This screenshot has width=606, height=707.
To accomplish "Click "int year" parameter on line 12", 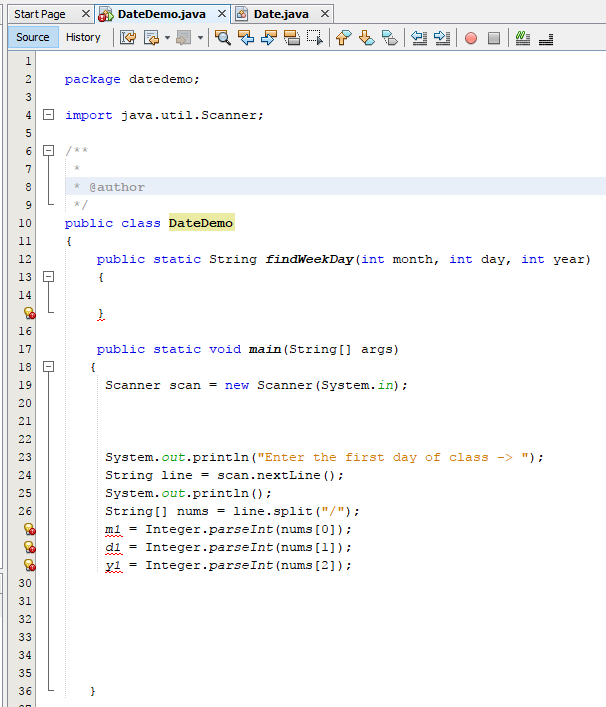I will (551, 259).
